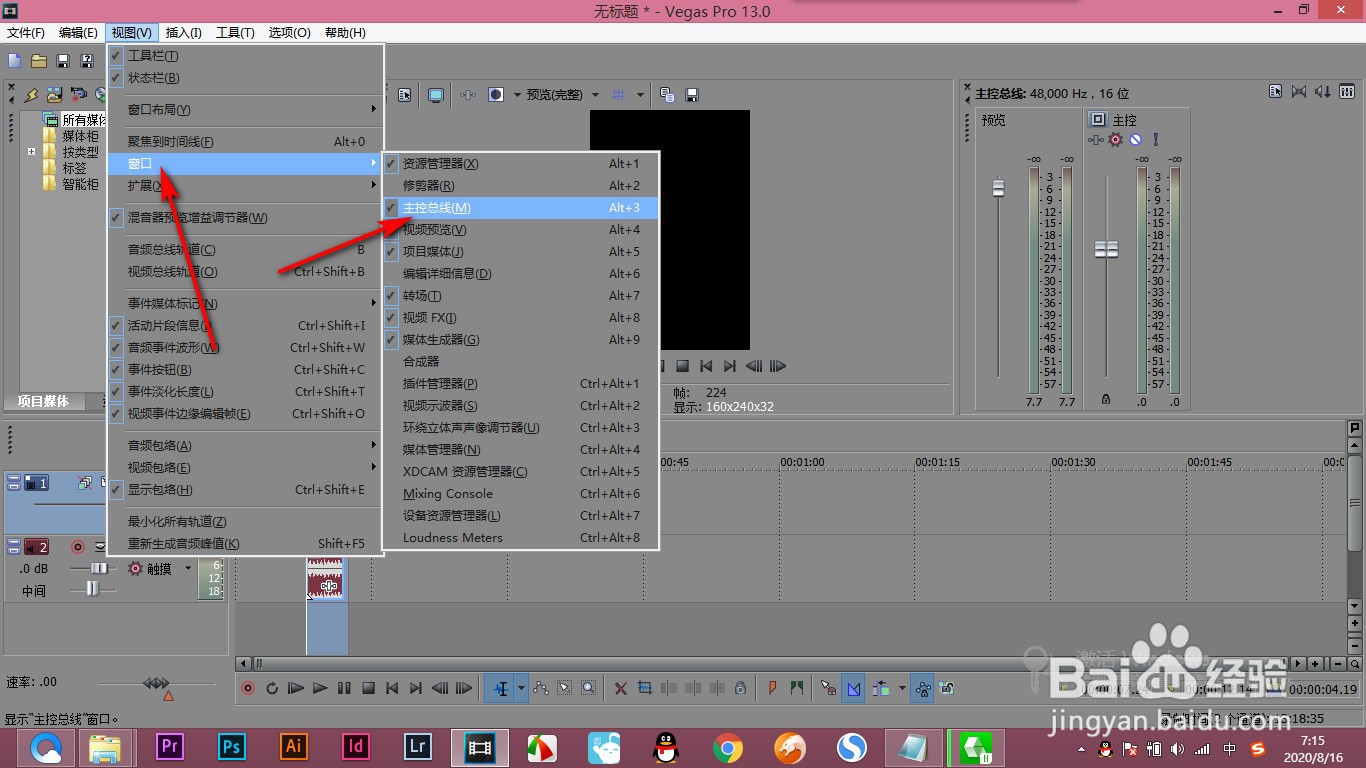Click the monitor icon for external preview
The image size is (1366, 768).
click(x=436, y=95)
